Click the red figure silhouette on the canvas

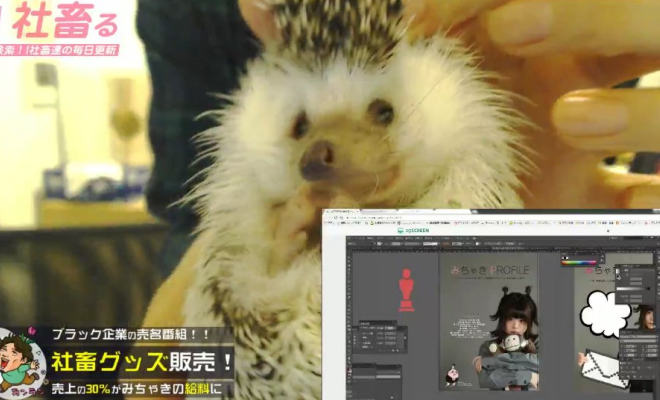[x=406, y=289]
